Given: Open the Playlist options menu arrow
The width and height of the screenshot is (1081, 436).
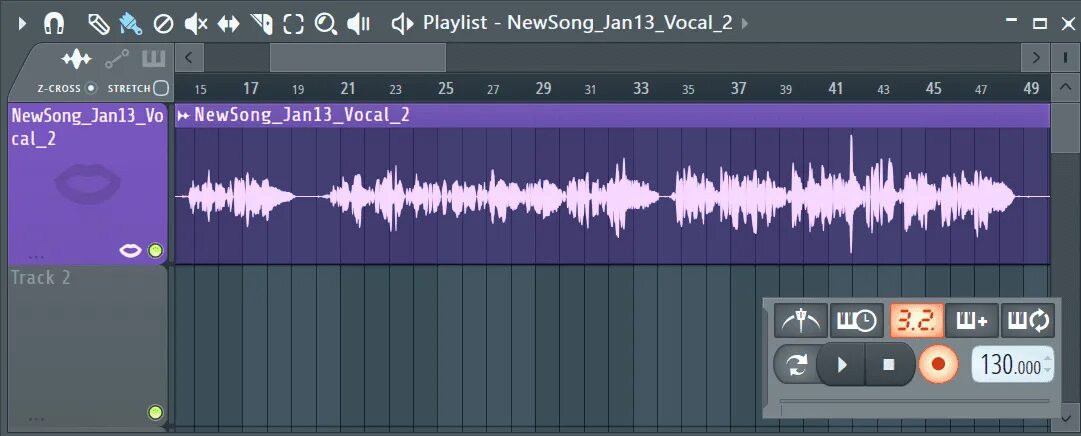Looking at the screenshot, I should point(22,24).
